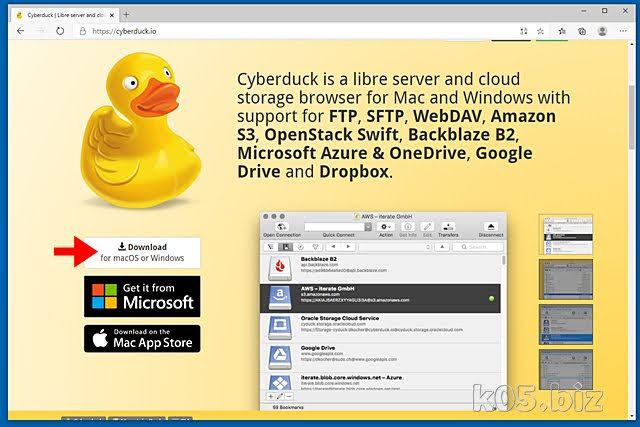Click the Backblaze flame drive icon
The height and width of the screenshot is (427, 640).
coord(280,268)
